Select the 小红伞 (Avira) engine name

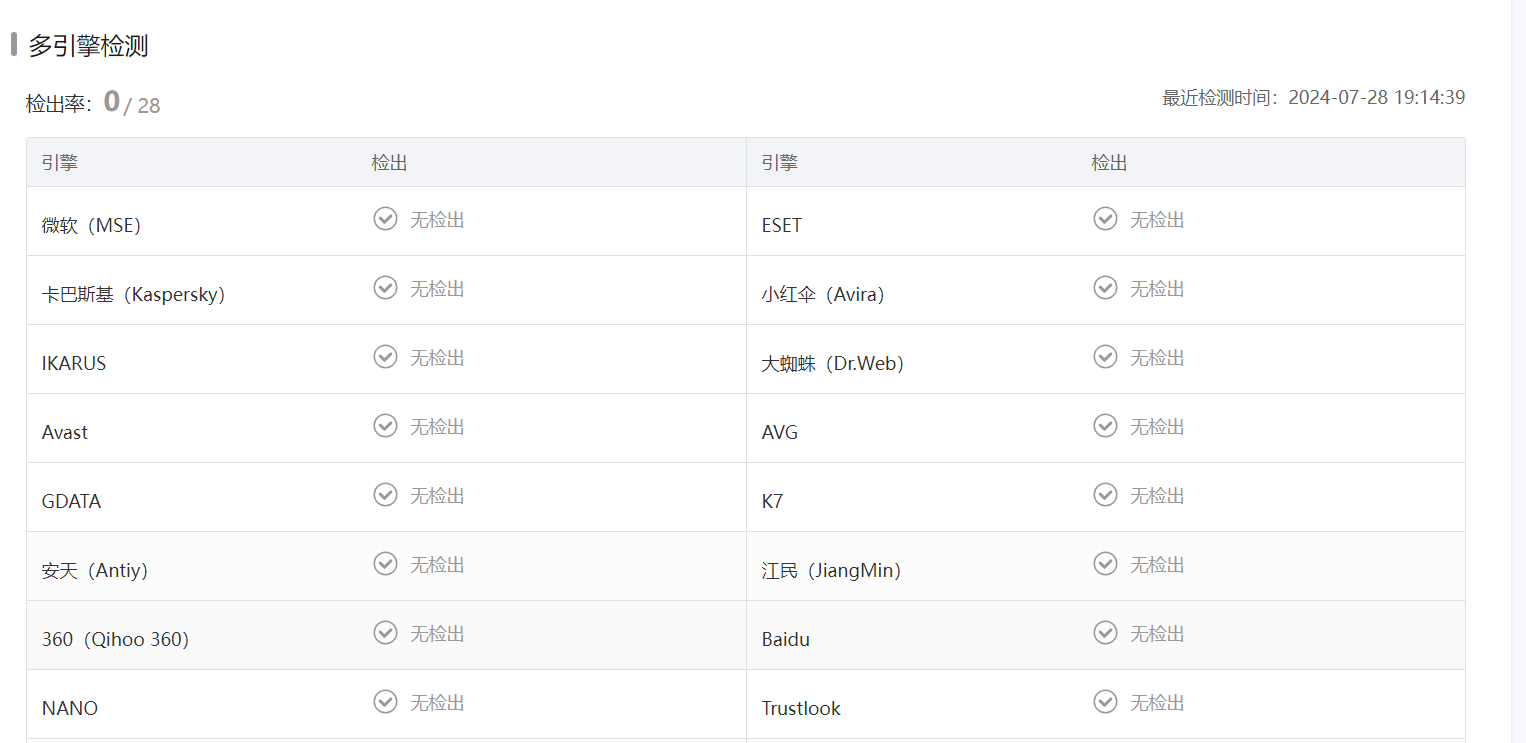pyautogui.click(x=823, y=294)
